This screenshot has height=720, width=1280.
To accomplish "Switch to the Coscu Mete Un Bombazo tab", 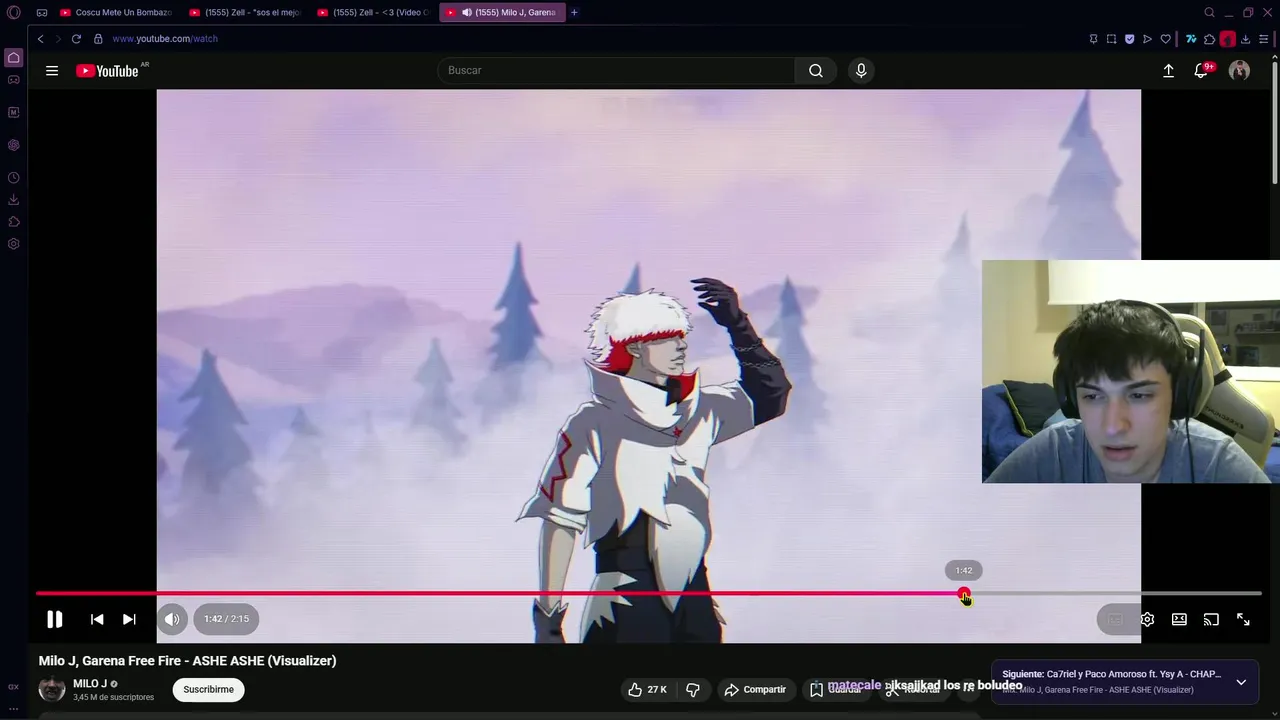I will (x=115, y=12).
